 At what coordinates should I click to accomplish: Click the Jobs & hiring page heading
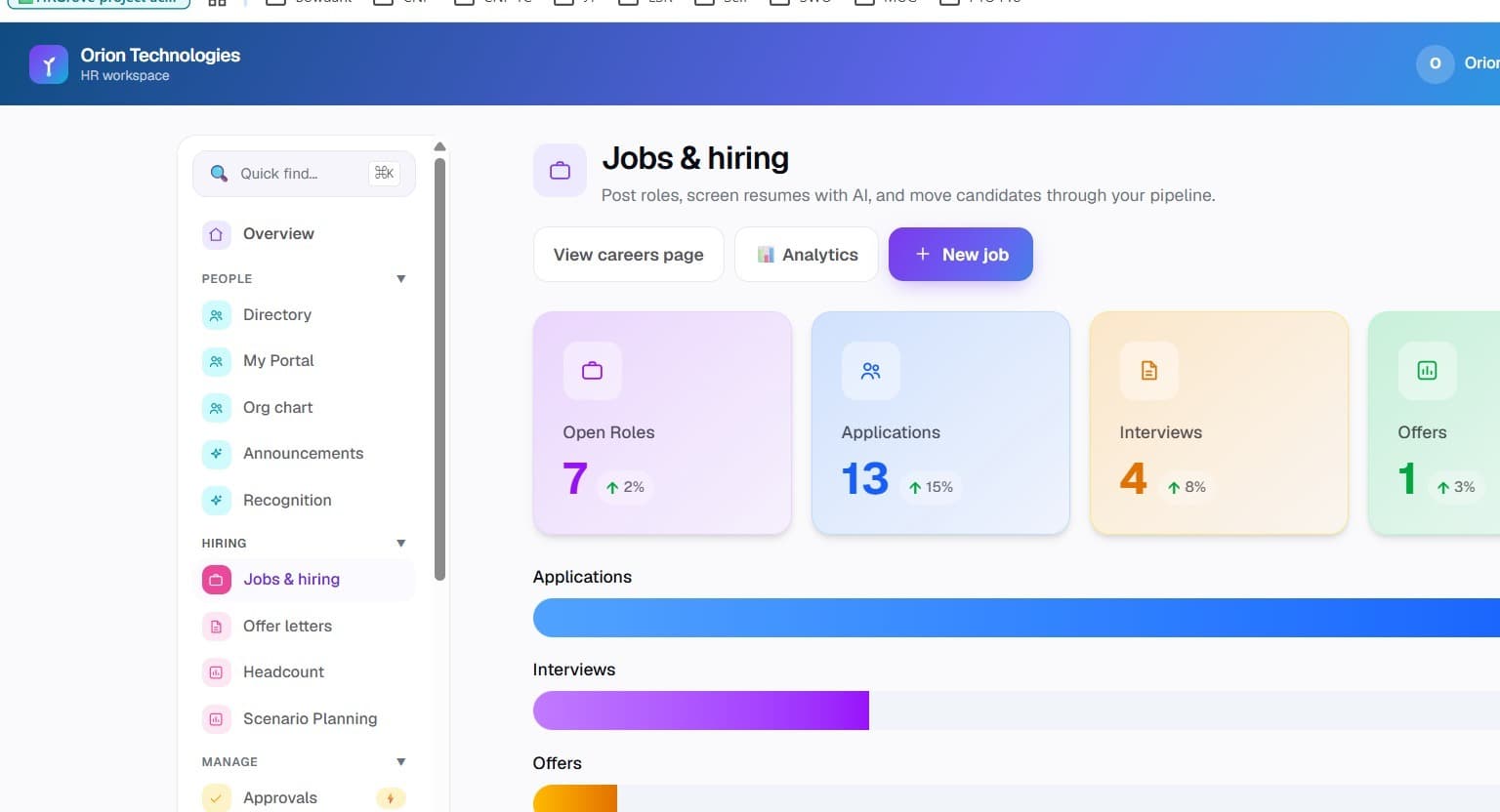tap(695, 158)
